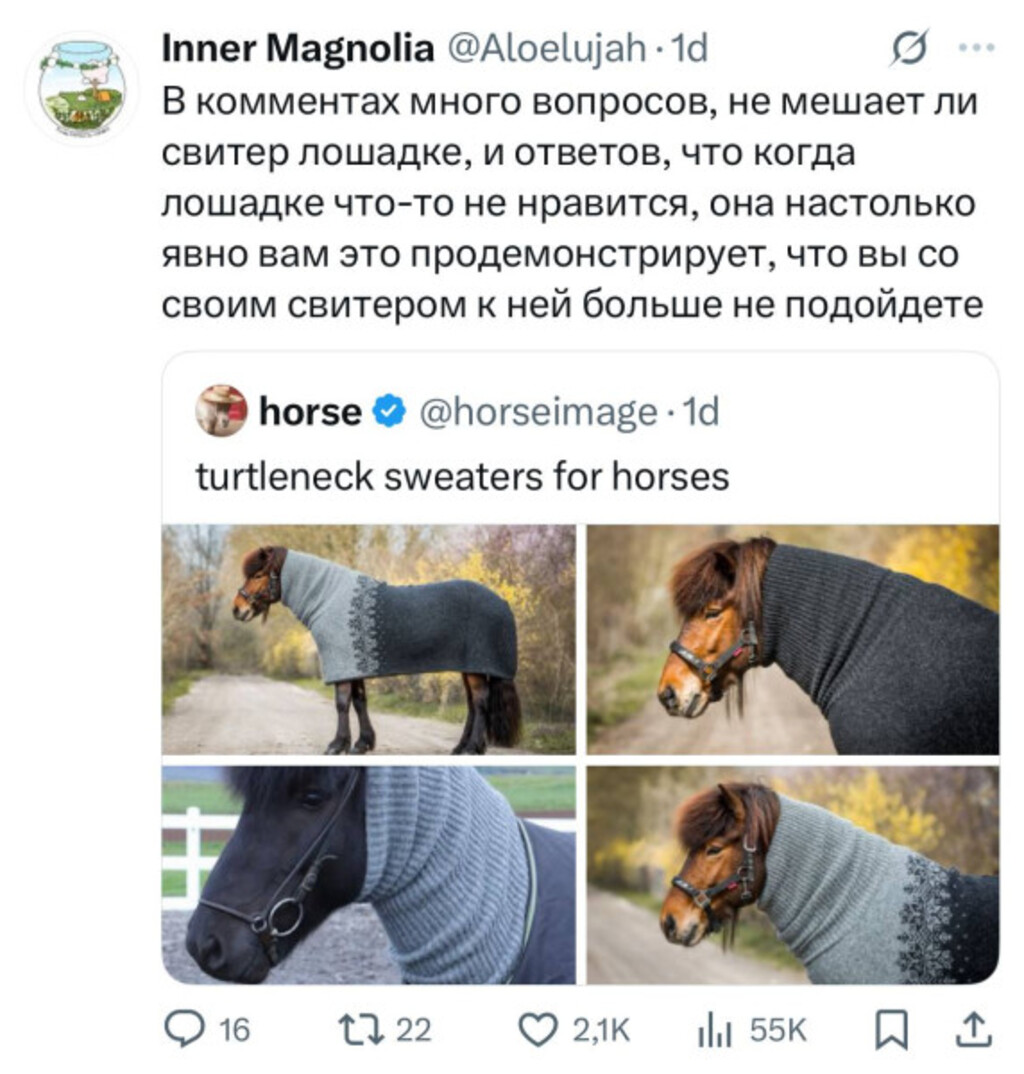Click the Grok slashed-circle icon
Screen dimensions: 1024x1074
point(909,49)
